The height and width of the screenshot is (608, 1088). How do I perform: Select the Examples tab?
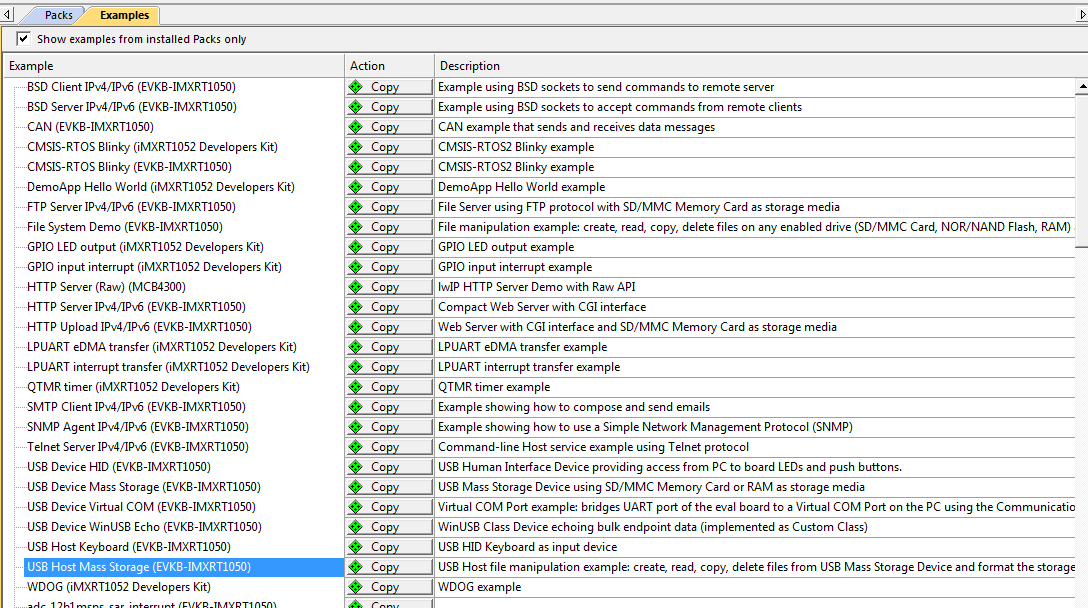pos(124,15)
